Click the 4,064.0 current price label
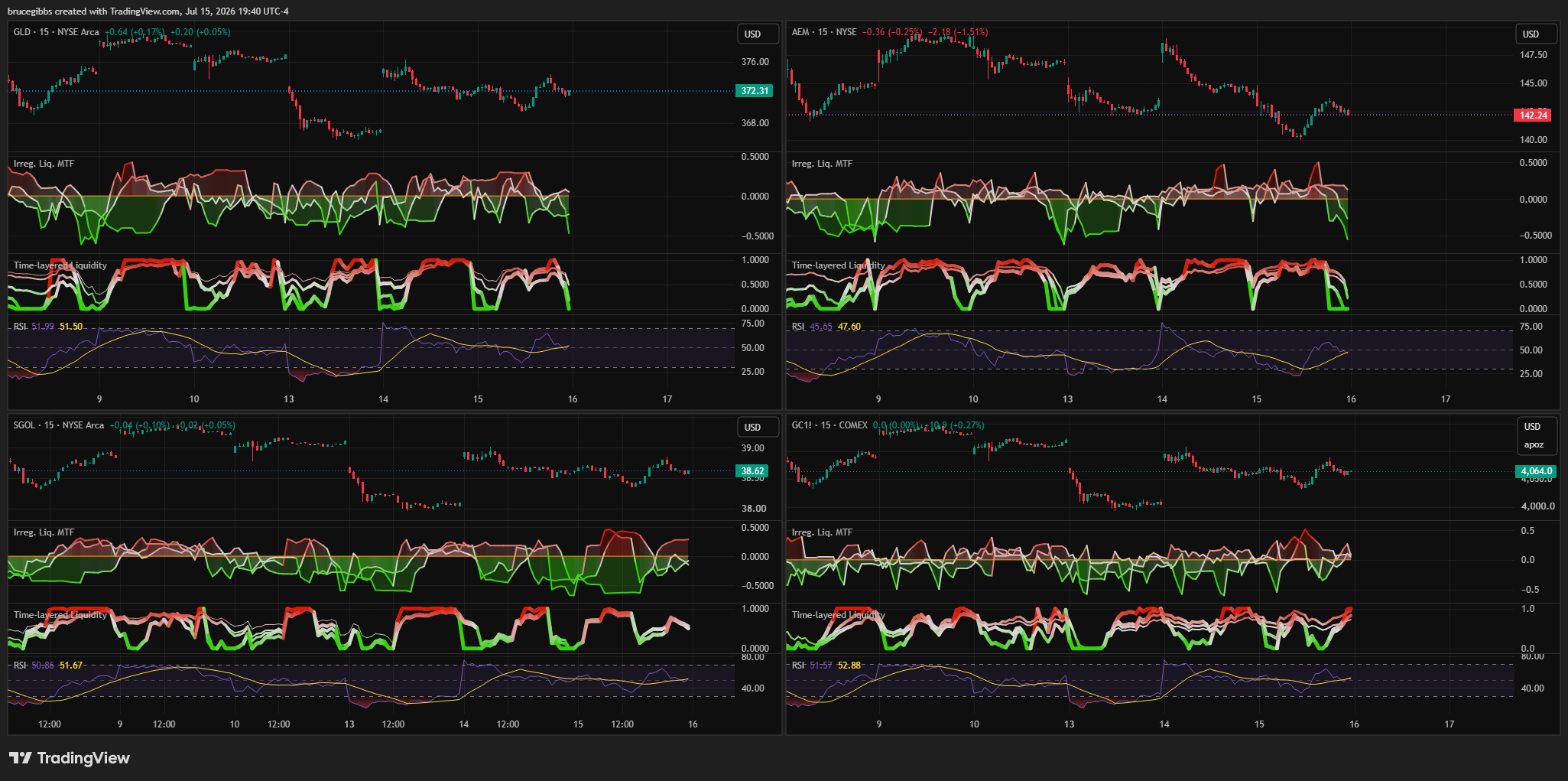The height and width of the screenshot is (781, 1568). (x=1537, y=471)
